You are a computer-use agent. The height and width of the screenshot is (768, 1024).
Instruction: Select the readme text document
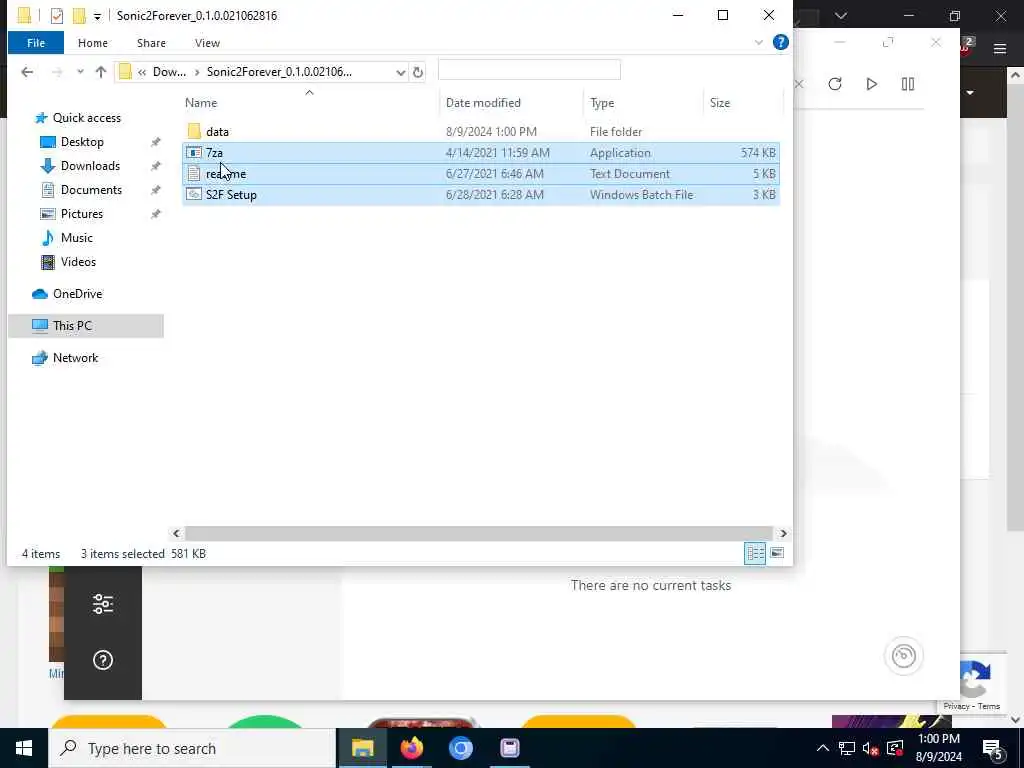[x=481, y=174]
